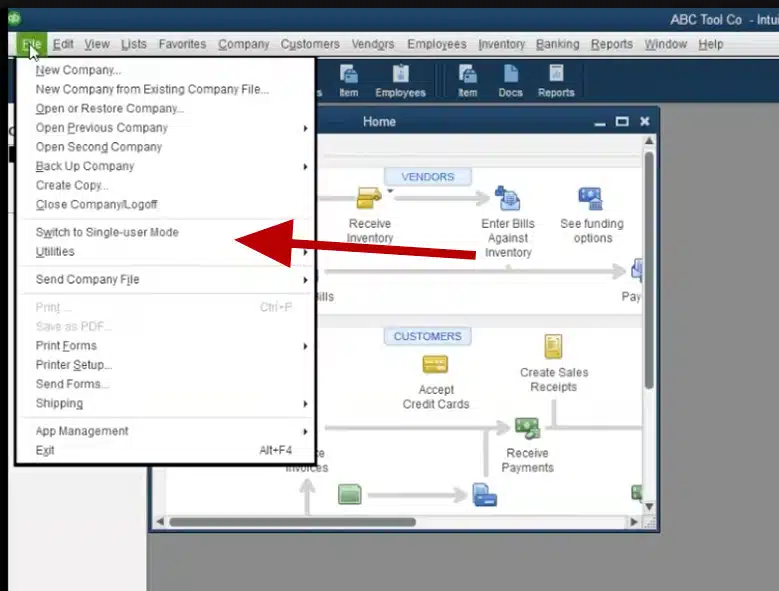
Task: Choose New Company from File menu
Action: [166, 70]
